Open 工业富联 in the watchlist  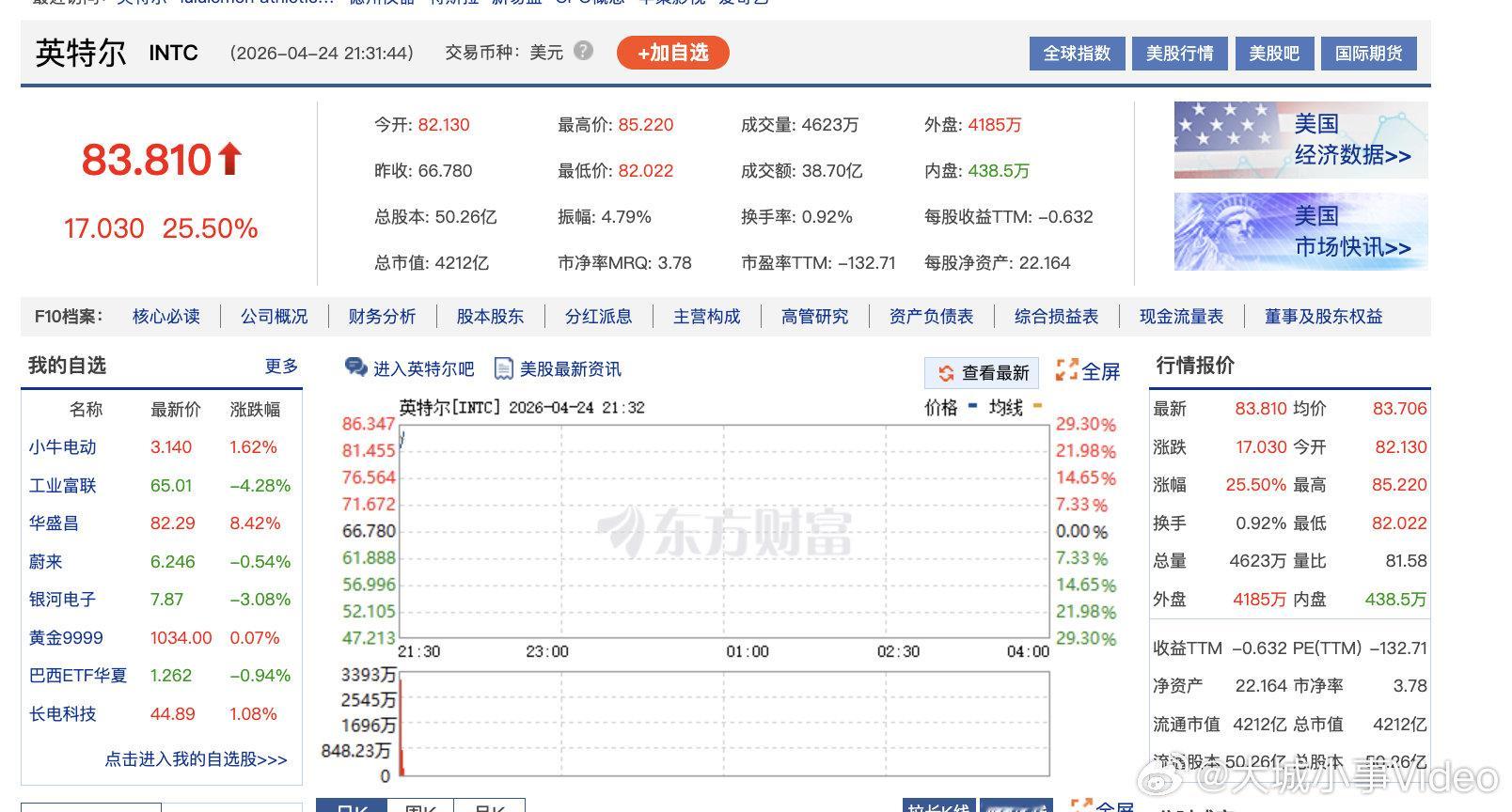pos(62,486)
